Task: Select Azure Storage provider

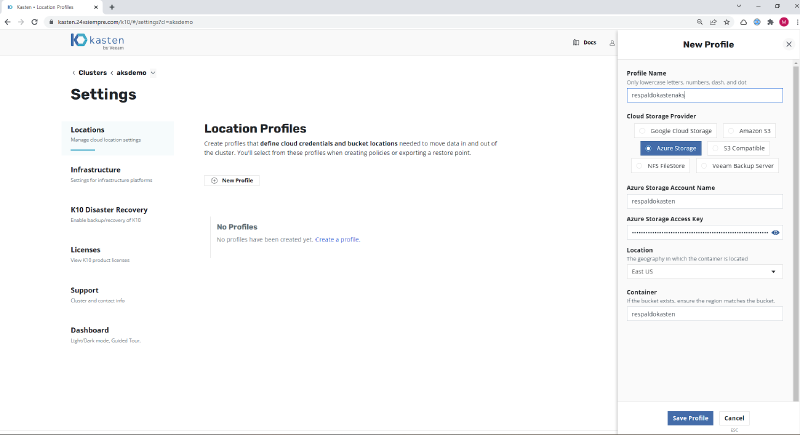Action: pyautogui.click(x=671, y=148)
